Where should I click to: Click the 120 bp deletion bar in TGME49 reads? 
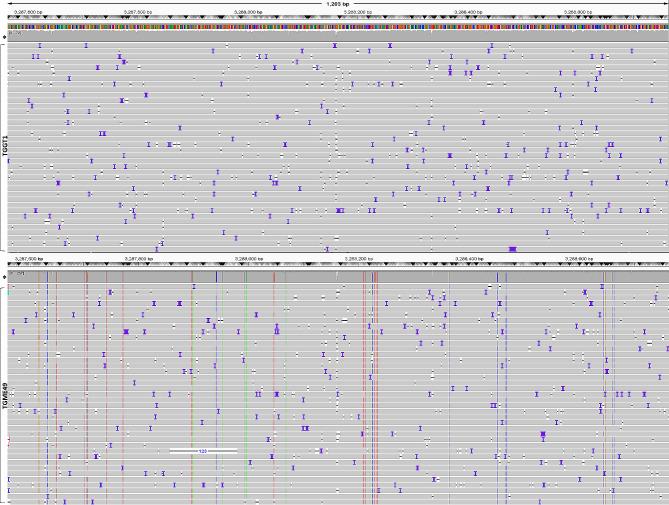(x=203, y=450)
